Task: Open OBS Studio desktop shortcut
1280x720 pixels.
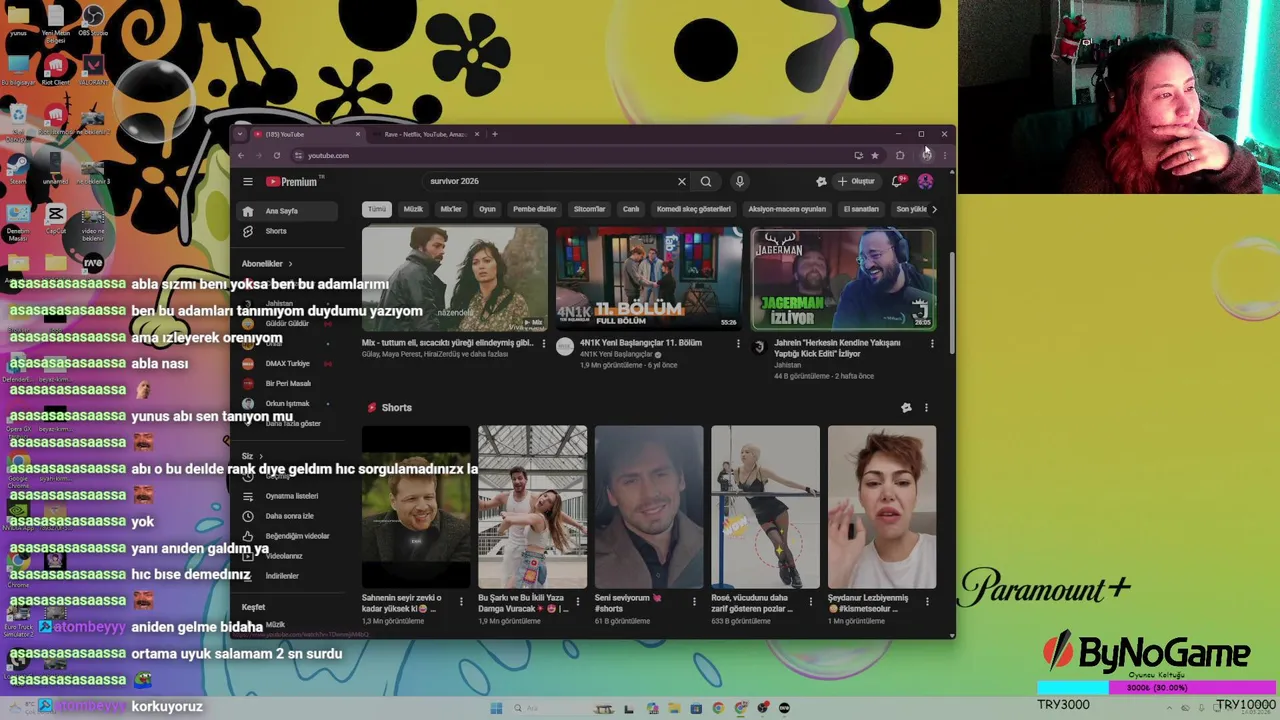Action: coord(92,21)
